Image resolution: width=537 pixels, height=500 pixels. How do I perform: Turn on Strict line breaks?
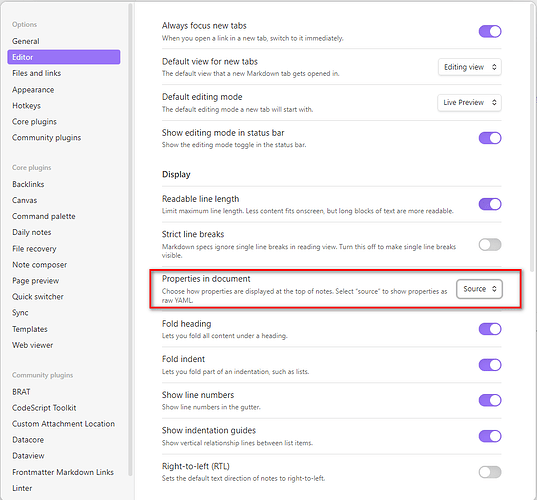pos(490,245)
